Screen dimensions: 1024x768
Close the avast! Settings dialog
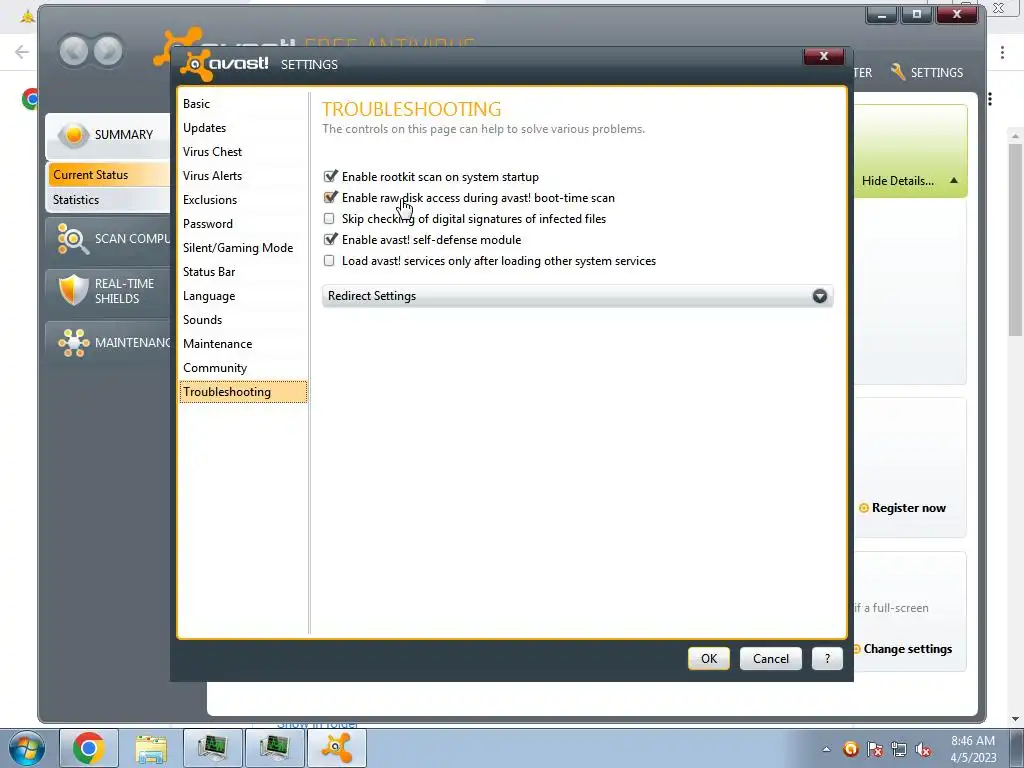pyautogui.click(x=824, y=56)
